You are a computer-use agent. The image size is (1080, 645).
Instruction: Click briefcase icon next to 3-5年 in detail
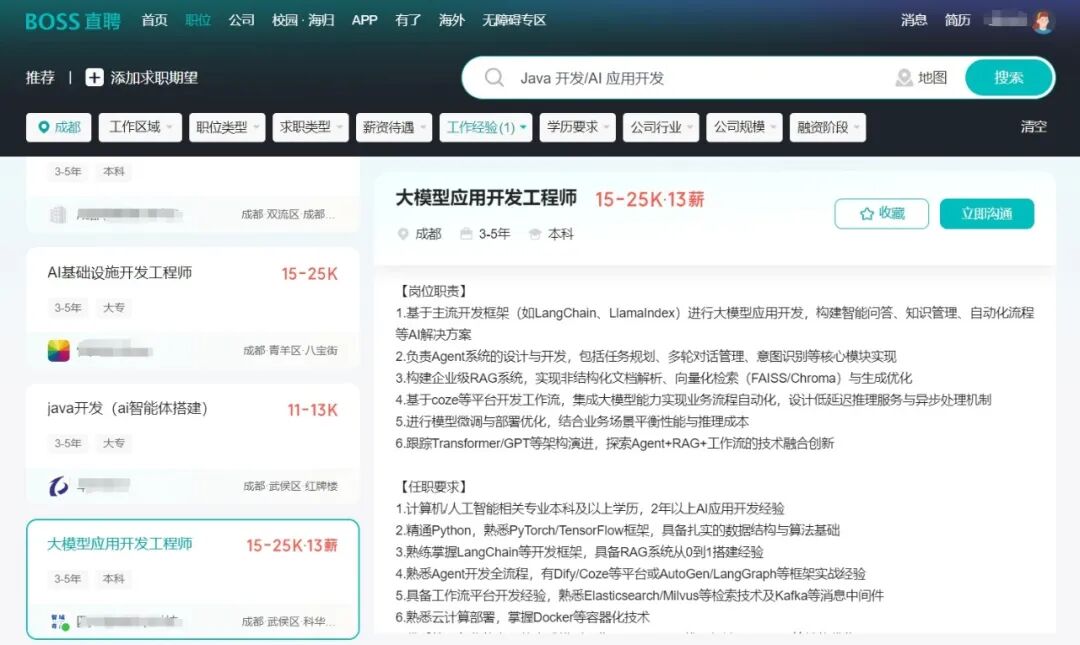[466, 234]
